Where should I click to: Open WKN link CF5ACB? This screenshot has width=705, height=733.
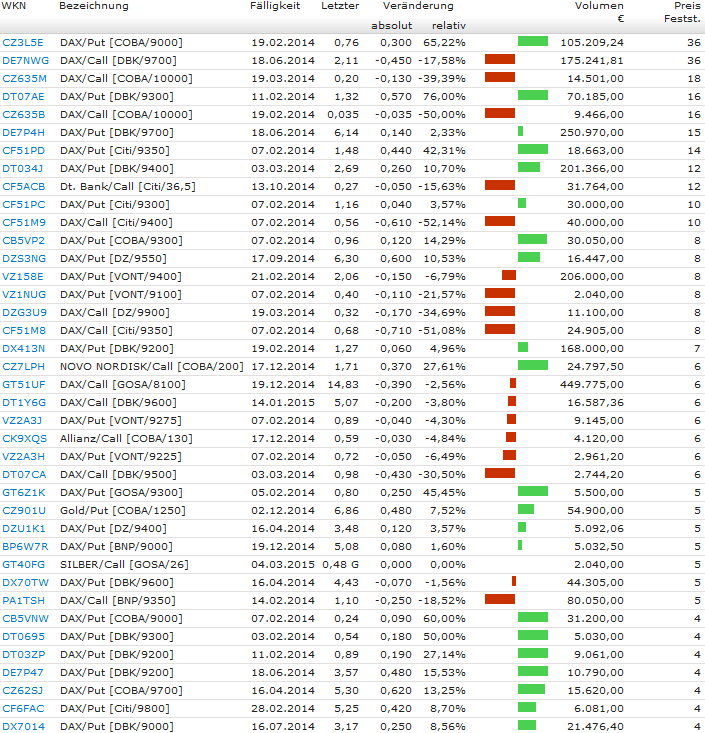click(24, 187)
